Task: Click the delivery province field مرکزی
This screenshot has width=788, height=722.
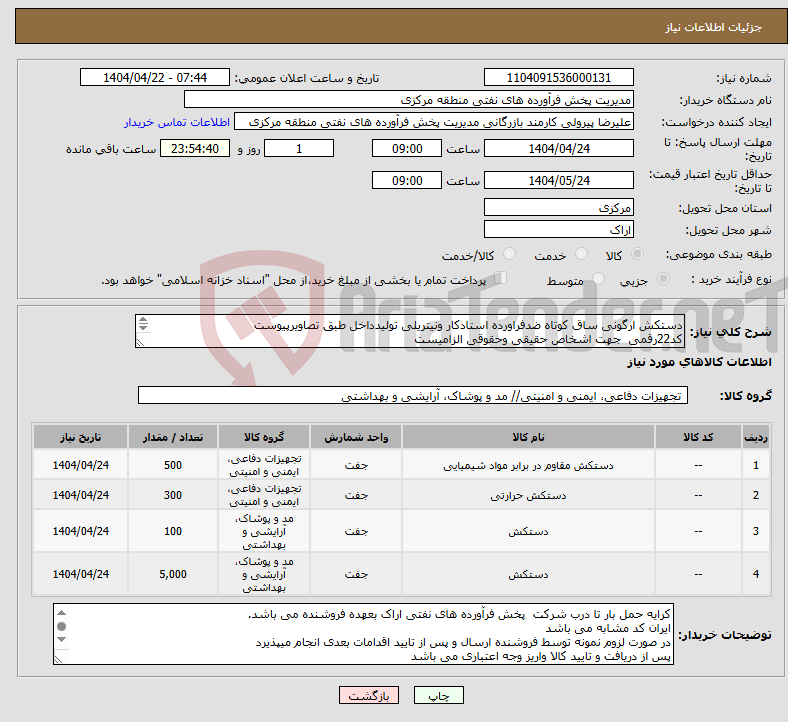Action: point(558,208)
